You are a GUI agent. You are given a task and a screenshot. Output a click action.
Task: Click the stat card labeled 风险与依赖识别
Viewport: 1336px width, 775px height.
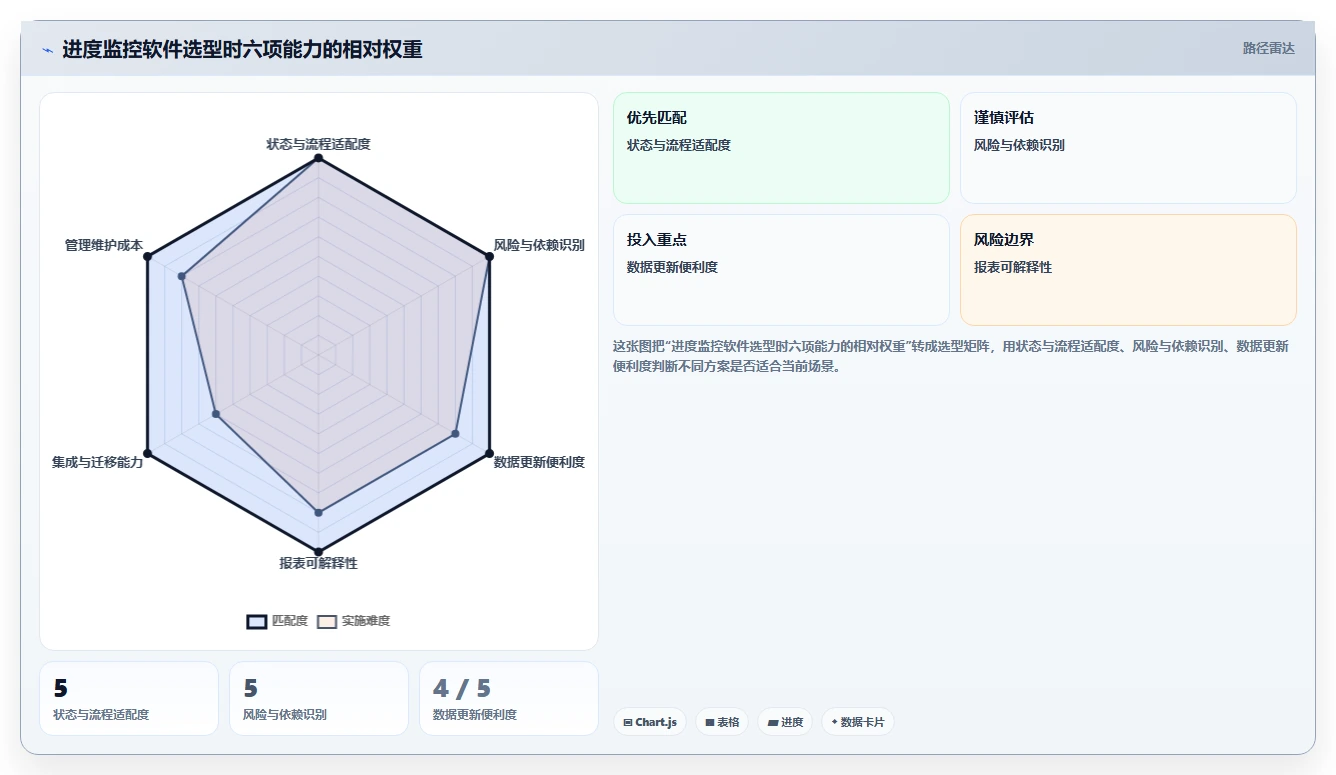point(319,698)
